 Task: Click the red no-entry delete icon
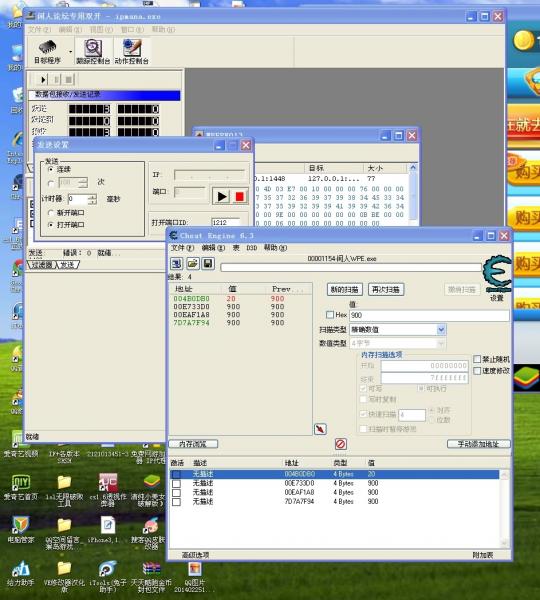(x=341, y=444)
